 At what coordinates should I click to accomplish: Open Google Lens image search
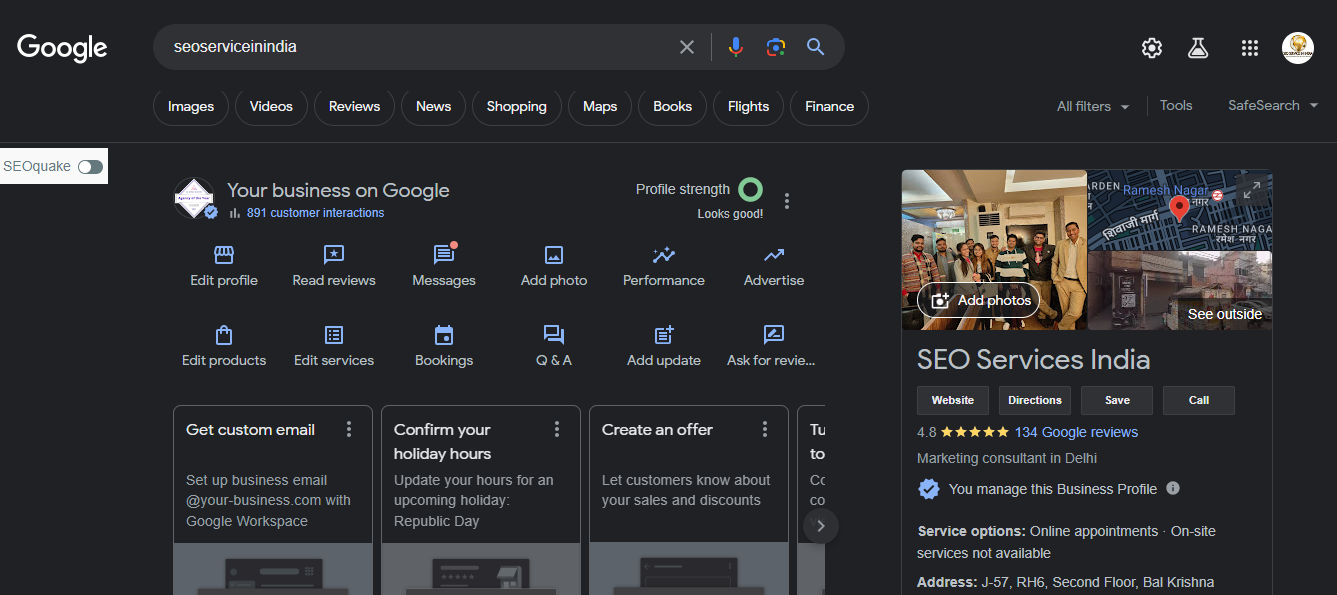pyautogui.click(x=776, y=47)
